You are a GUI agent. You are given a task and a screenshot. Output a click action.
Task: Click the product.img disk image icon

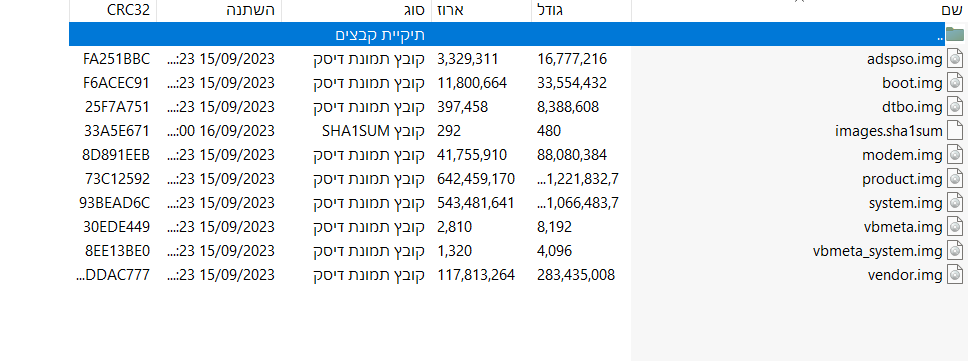tap(955, 179)
